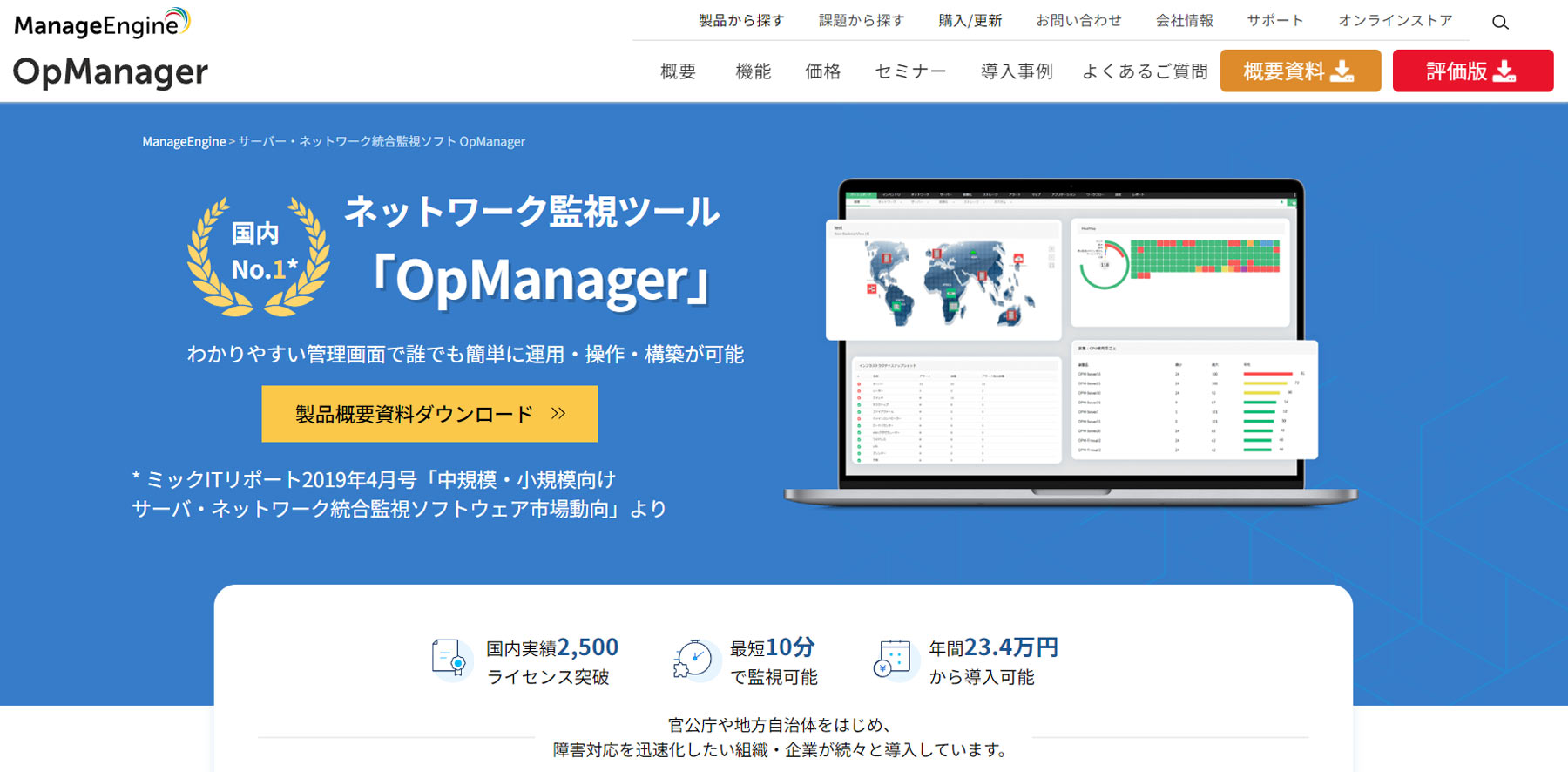
Task: Click red 評価版 download button
Action: point(1473,71)
